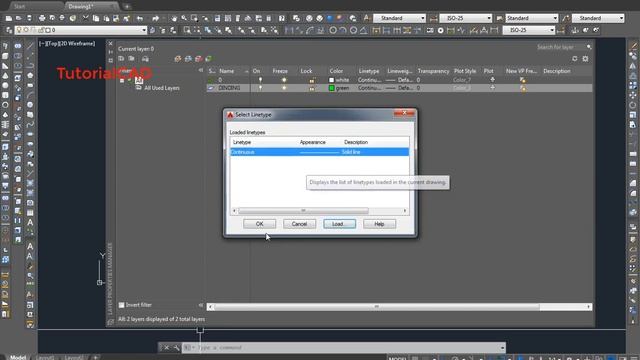Click the Set Current green check icon
The height and width of the screenshot is (360, 640).
(209, 59)
